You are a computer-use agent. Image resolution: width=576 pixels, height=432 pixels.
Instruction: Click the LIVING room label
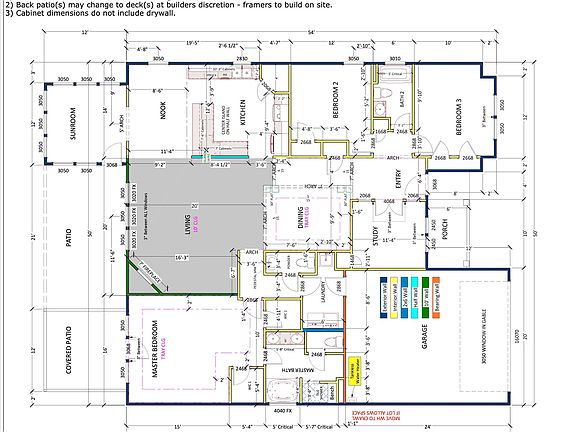(187, 224)
